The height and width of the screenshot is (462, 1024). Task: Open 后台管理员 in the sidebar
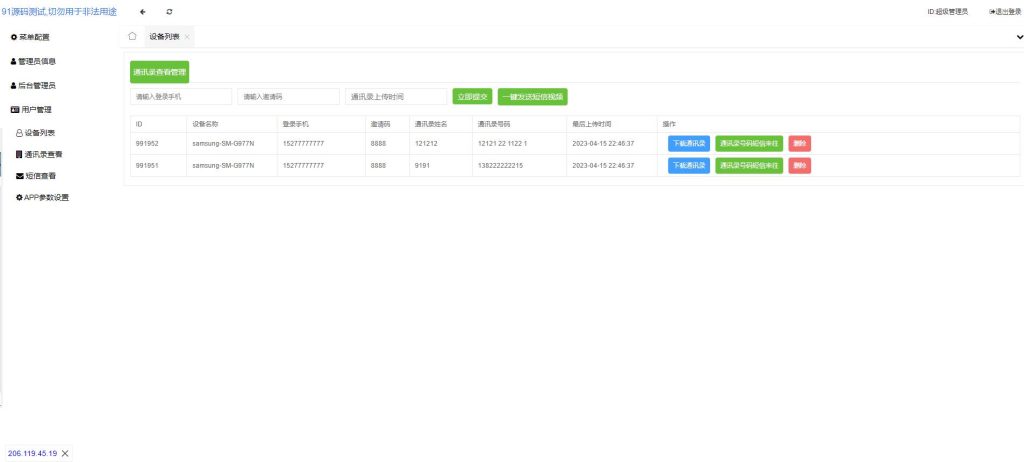33,86
